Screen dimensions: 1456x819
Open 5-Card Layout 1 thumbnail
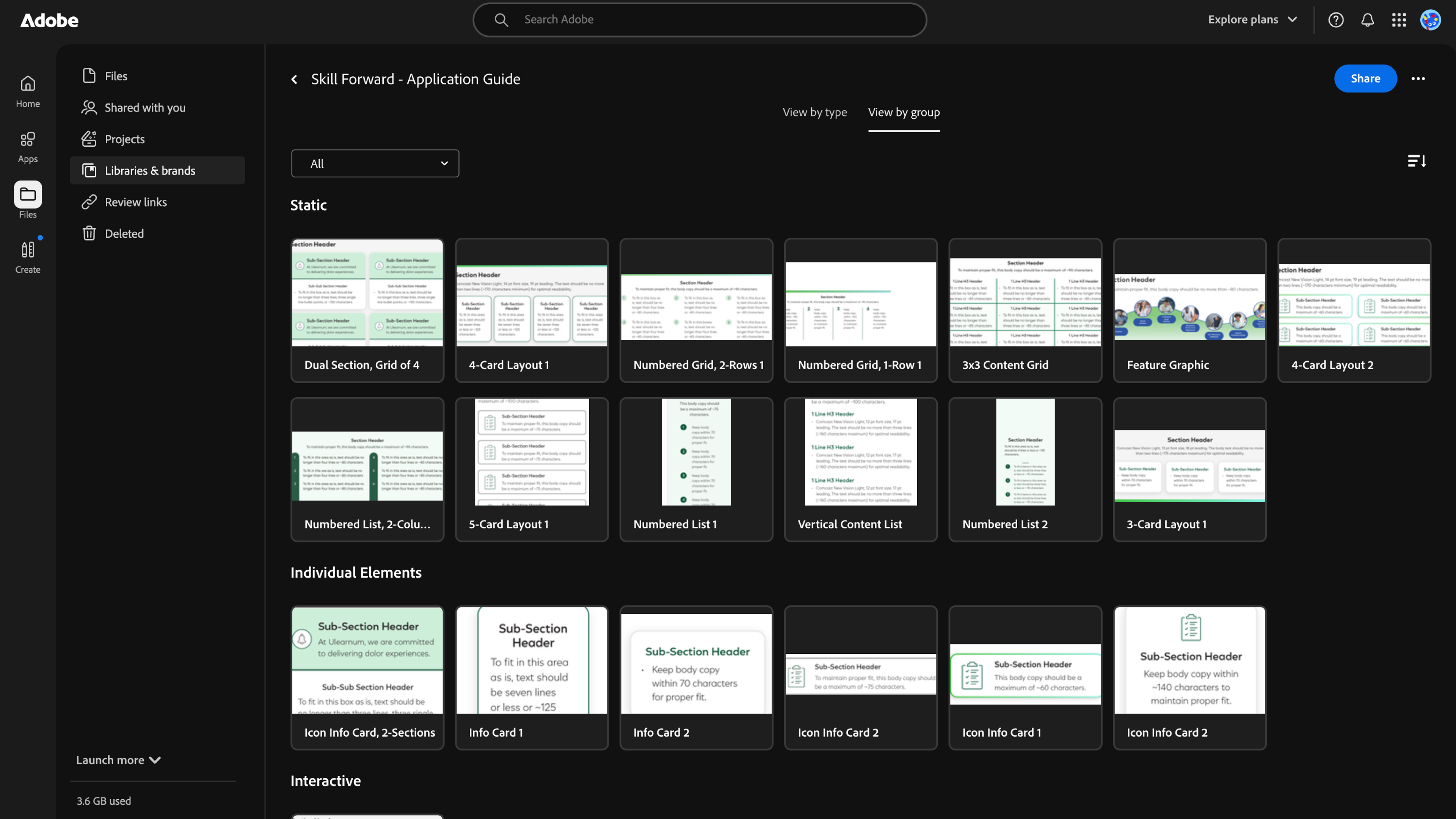pyautogui.click(x=532, y=452)
